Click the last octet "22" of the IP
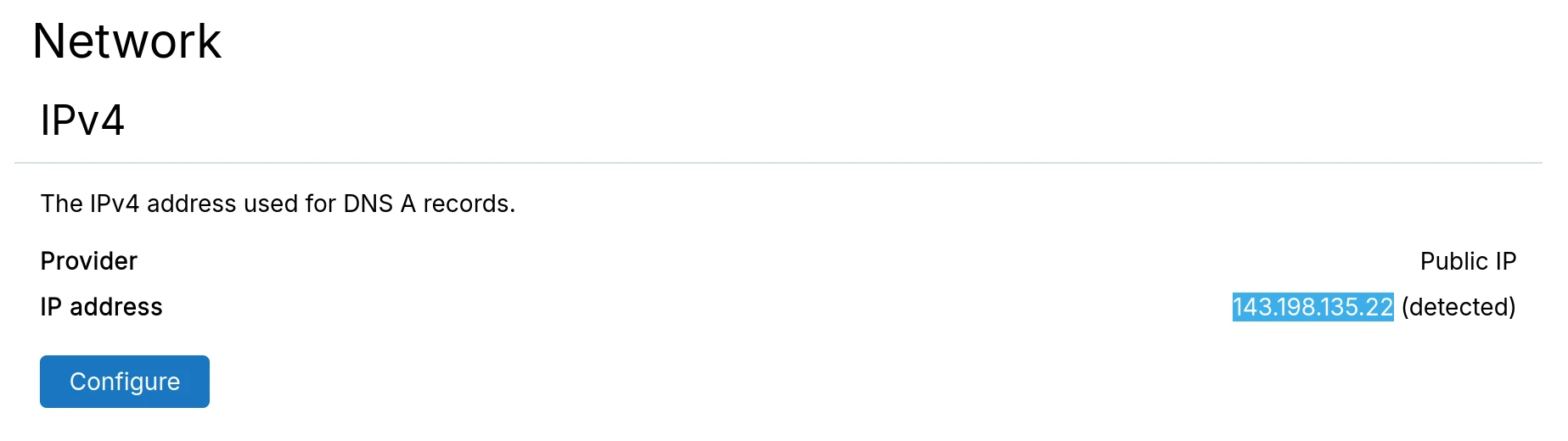This screenshot has width=1568, height=441. pos(1380,307)
